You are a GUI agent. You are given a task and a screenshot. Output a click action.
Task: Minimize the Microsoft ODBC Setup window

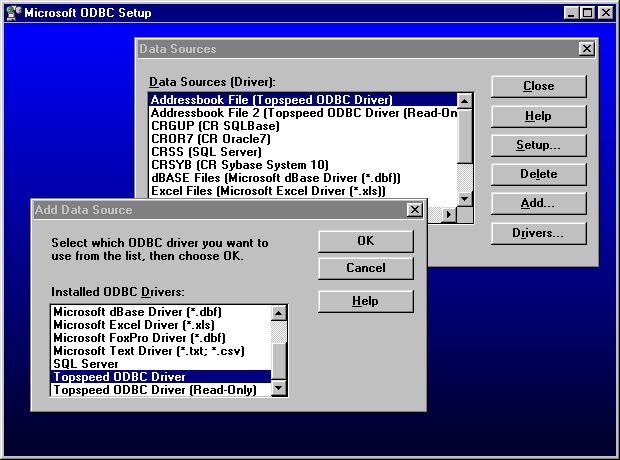click(x=571, y=13)
